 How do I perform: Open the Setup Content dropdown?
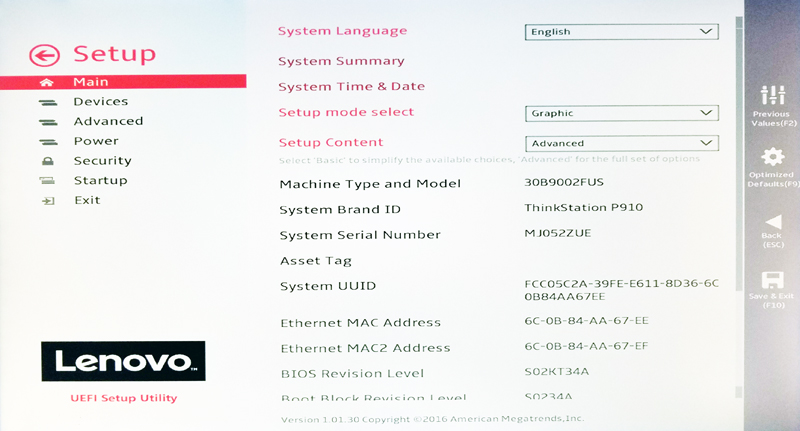pyautogui.click(x=621, y=143)
